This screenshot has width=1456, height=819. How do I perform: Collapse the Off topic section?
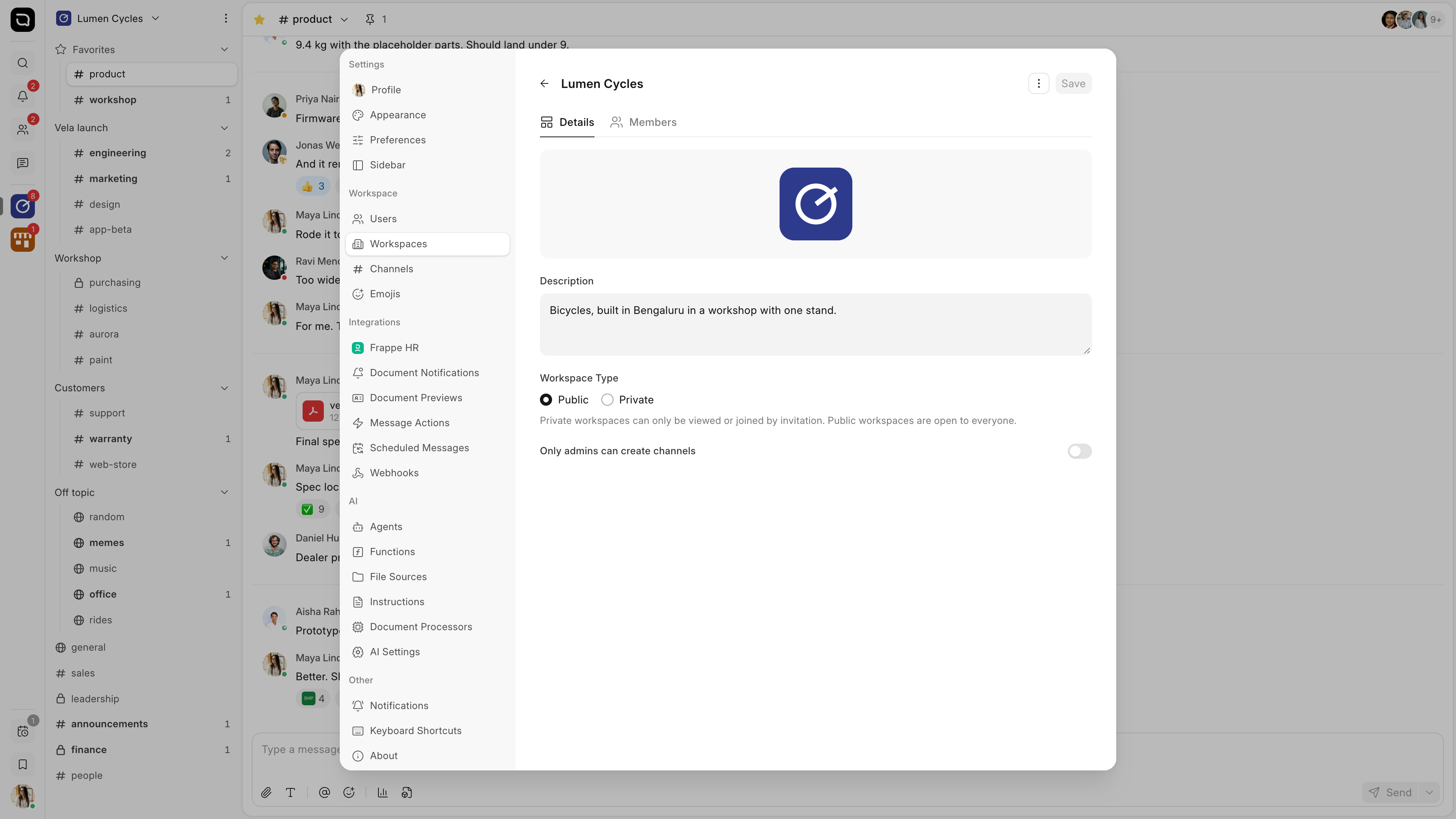(x=224, y=492)
